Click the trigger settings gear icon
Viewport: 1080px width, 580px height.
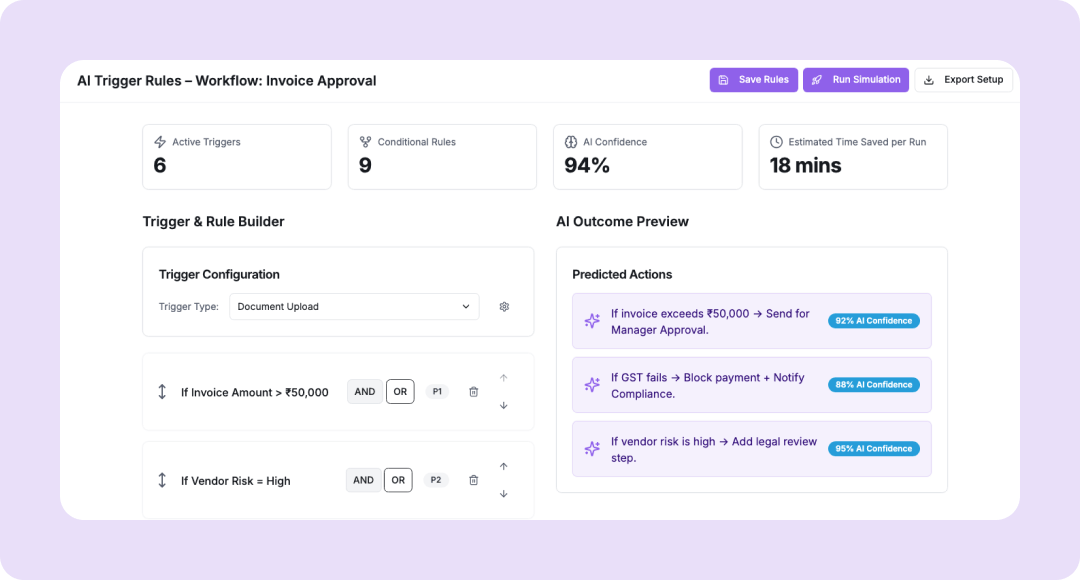click(504, 307)
